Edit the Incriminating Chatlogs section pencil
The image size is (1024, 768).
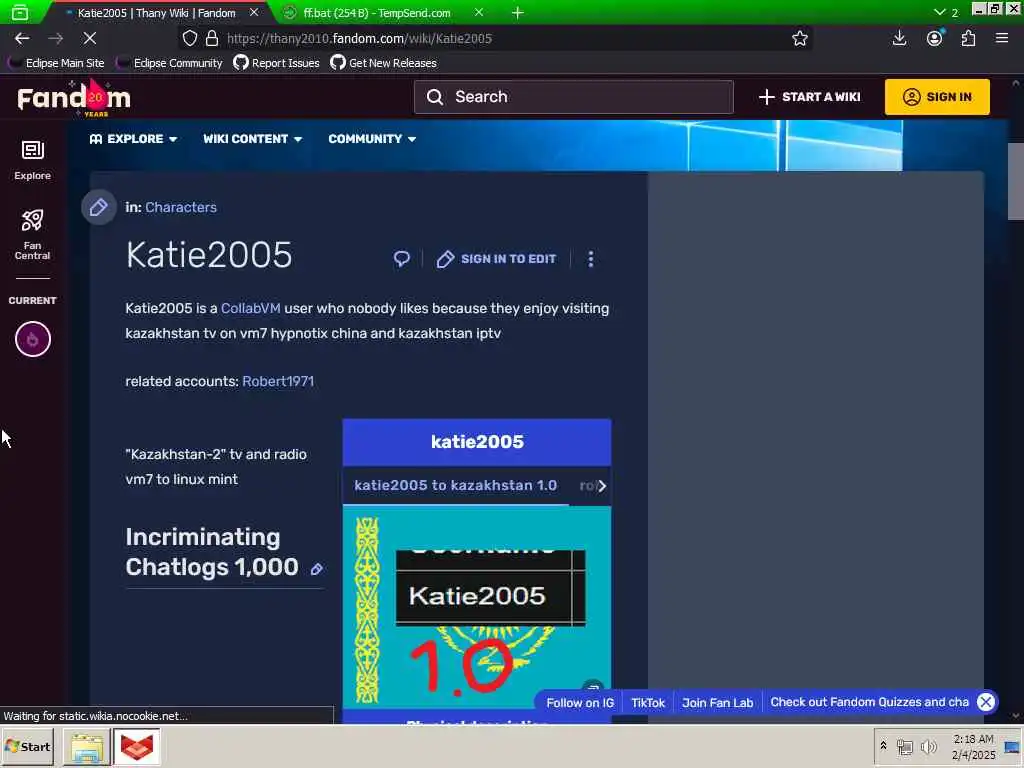coord(317,569)
